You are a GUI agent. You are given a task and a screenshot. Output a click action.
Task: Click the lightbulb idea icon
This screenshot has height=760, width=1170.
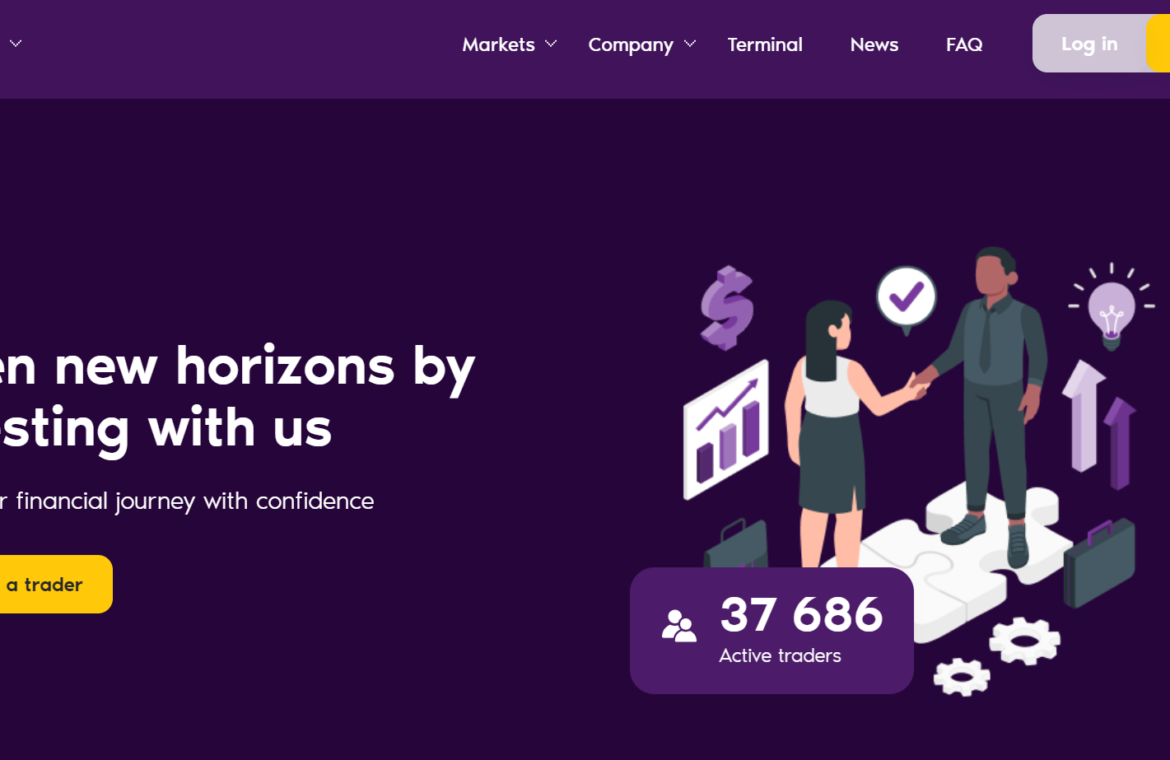pyautogui.click(x=1111, y=307)
